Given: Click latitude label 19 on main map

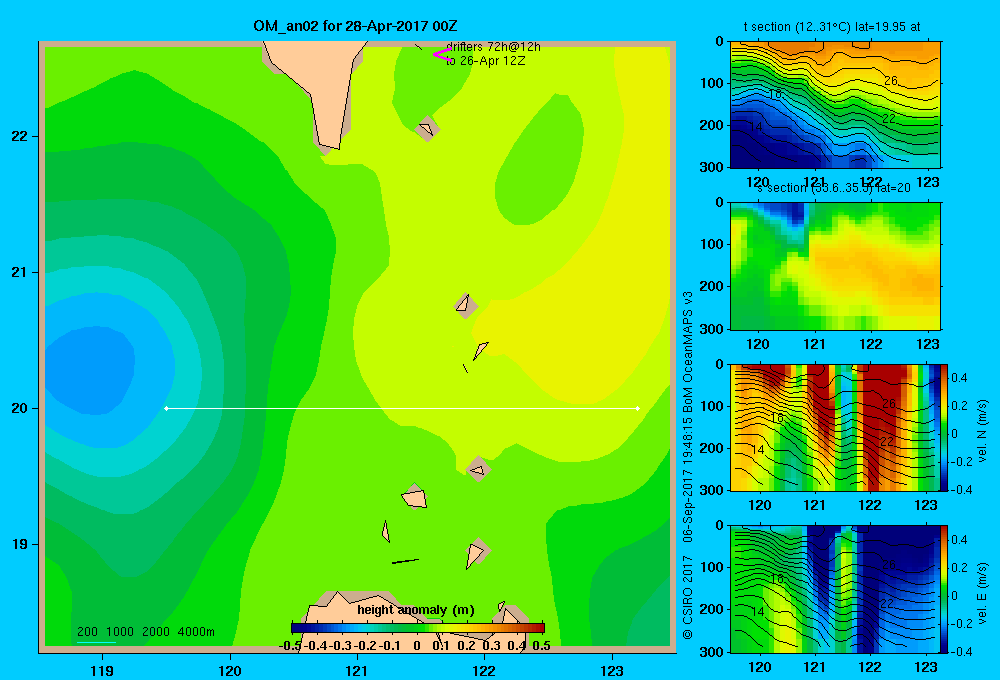Looking at the screenshot, I should coord(20,544).
